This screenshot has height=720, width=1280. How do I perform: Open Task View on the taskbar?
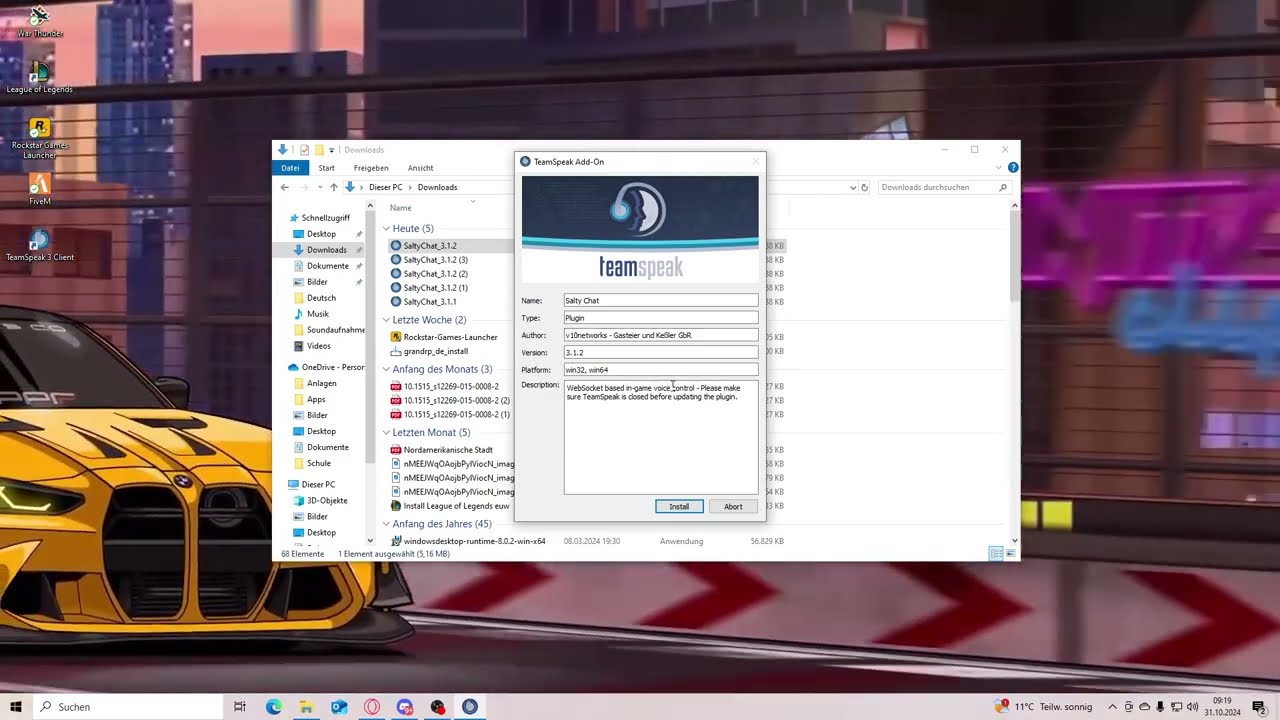(240, 707)
